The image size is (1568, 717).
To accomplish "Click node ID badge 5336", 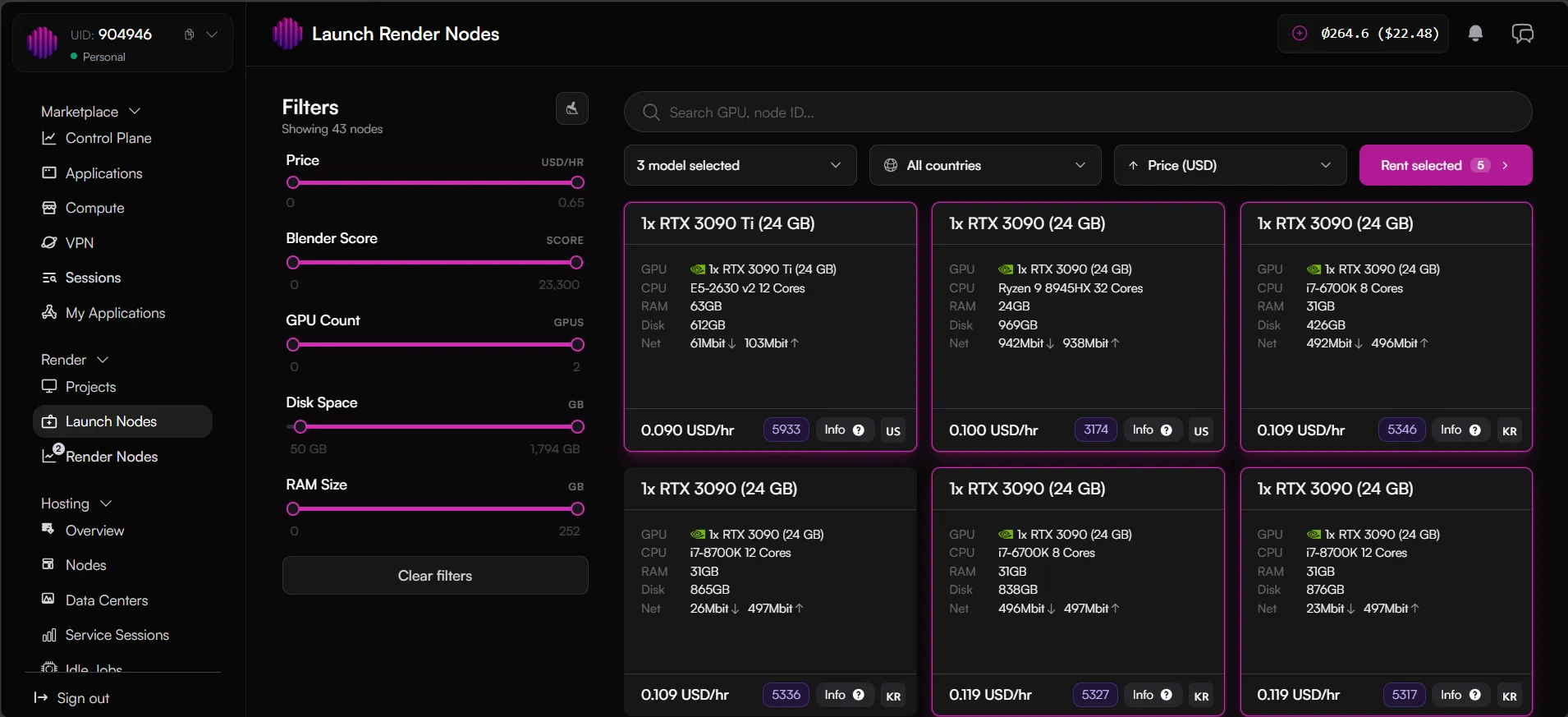I will pyautogui.click(x=786, y=695).
